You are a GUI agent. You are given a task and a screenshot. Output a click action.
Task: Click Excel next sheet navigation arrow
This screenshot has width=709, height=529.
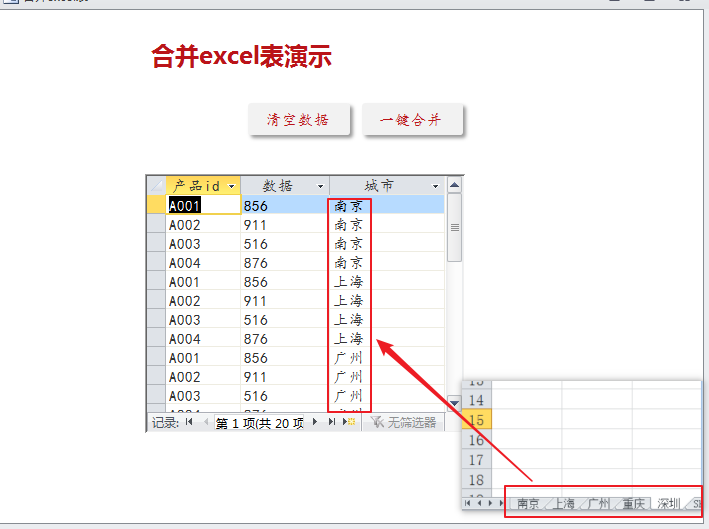click(490, 503)
